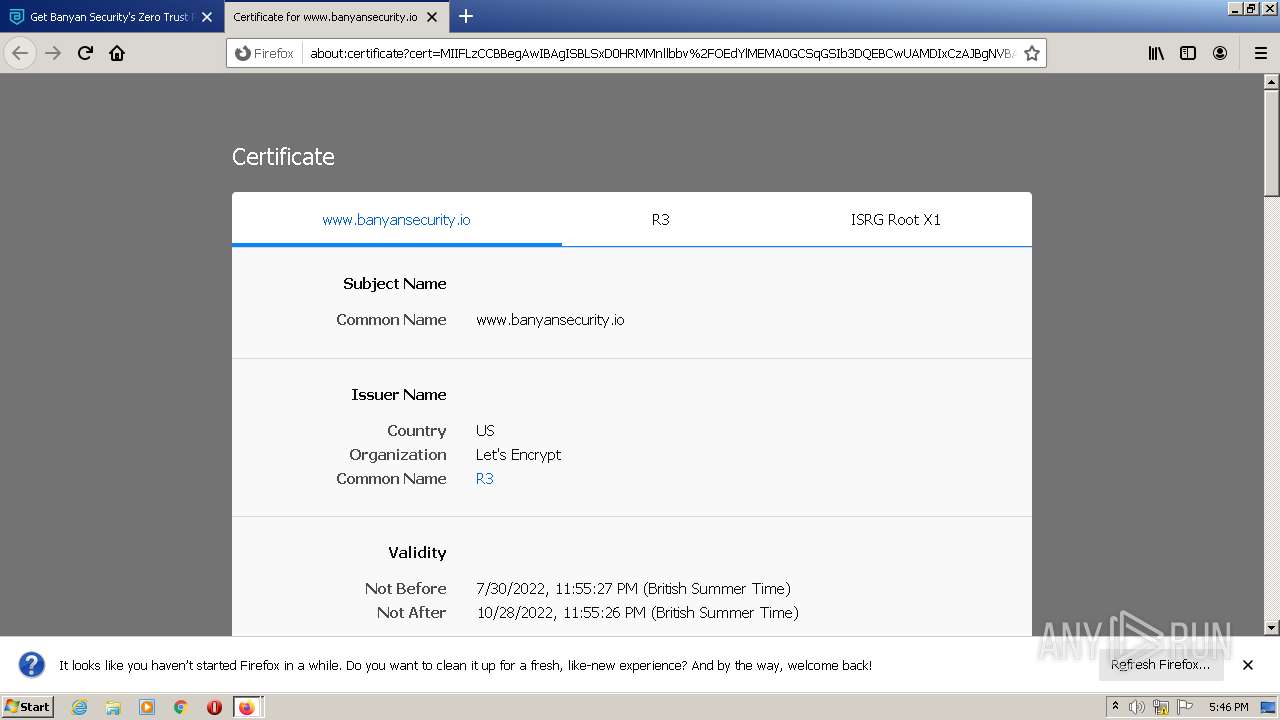Viewport: 1280px width, 720px height.
Task: Open a new tab with plus
Action: click(x=466, y=16)
